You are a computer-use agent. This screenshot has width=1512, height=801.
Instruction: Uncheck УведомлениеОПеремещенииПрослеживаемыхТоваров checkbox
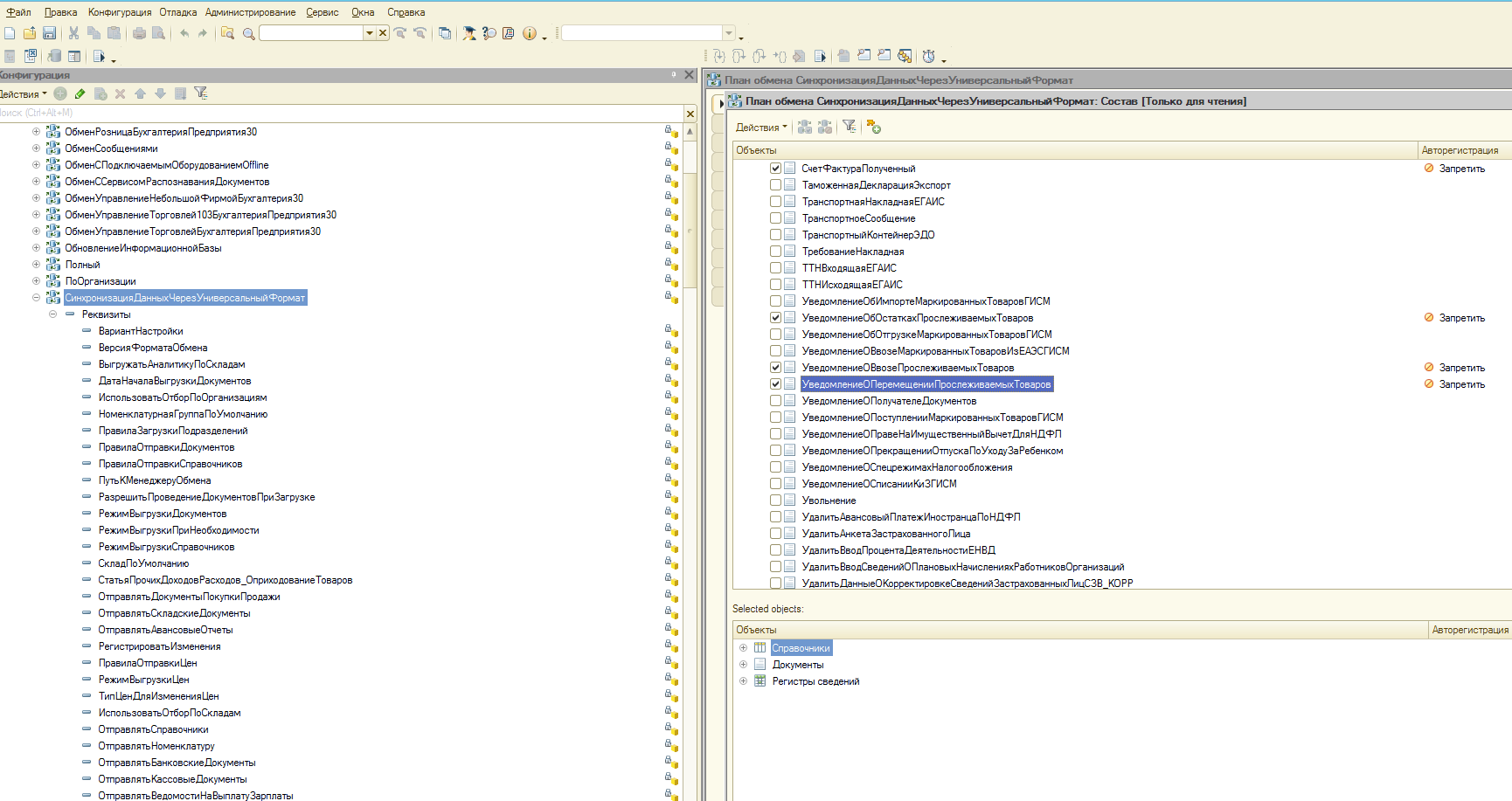775,384
